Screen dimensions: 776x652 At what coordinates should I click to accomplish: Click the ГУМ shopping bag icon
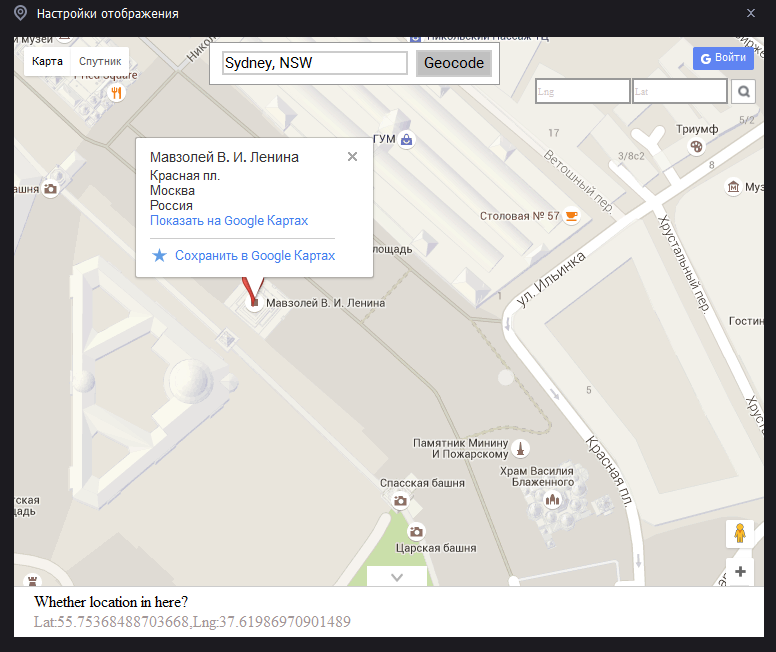406,140
